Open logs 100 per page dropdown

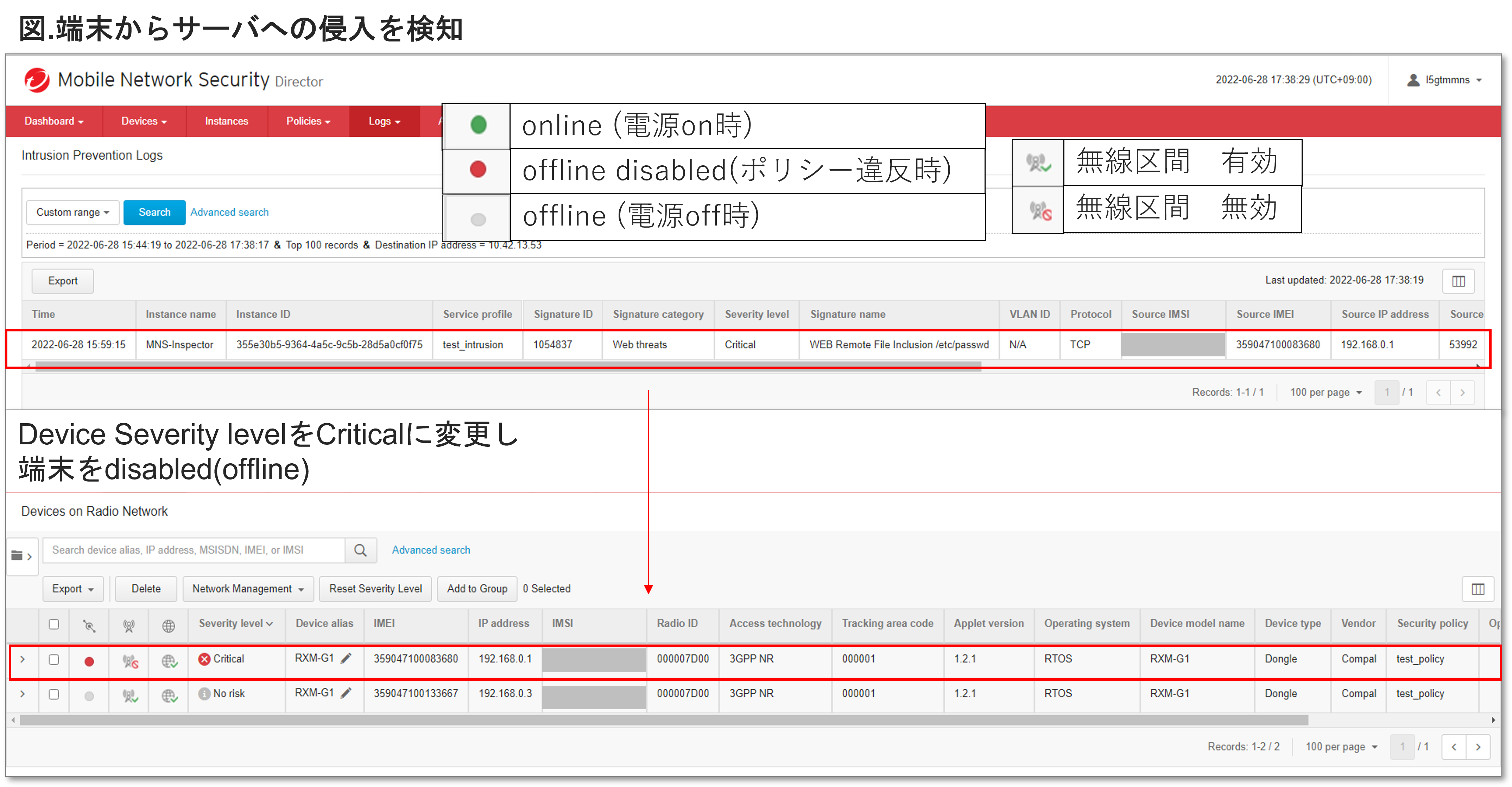coord(1326,392)
